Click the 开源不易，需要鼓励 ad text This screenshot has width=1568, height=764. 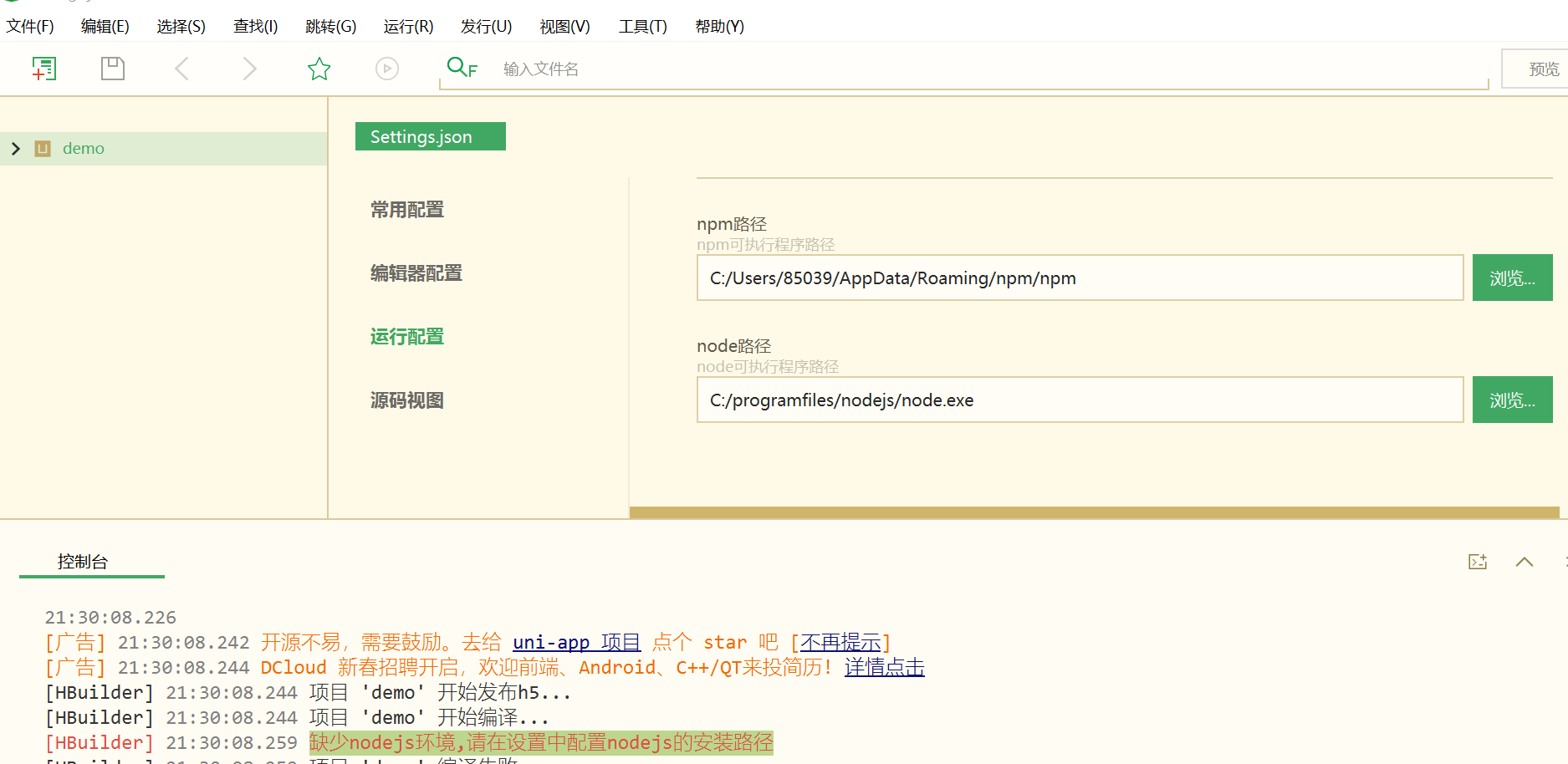381,642
